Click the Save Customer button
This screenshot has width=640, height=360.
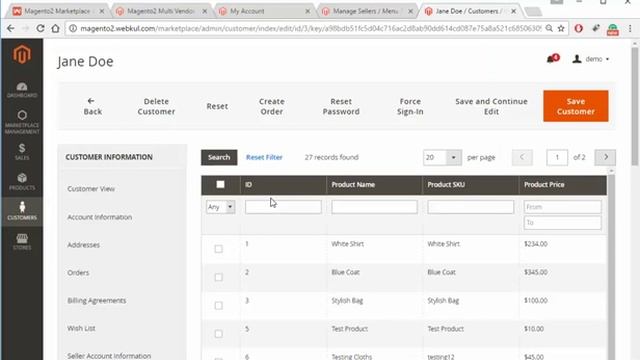pyautogui.click(x=576, y=106)
